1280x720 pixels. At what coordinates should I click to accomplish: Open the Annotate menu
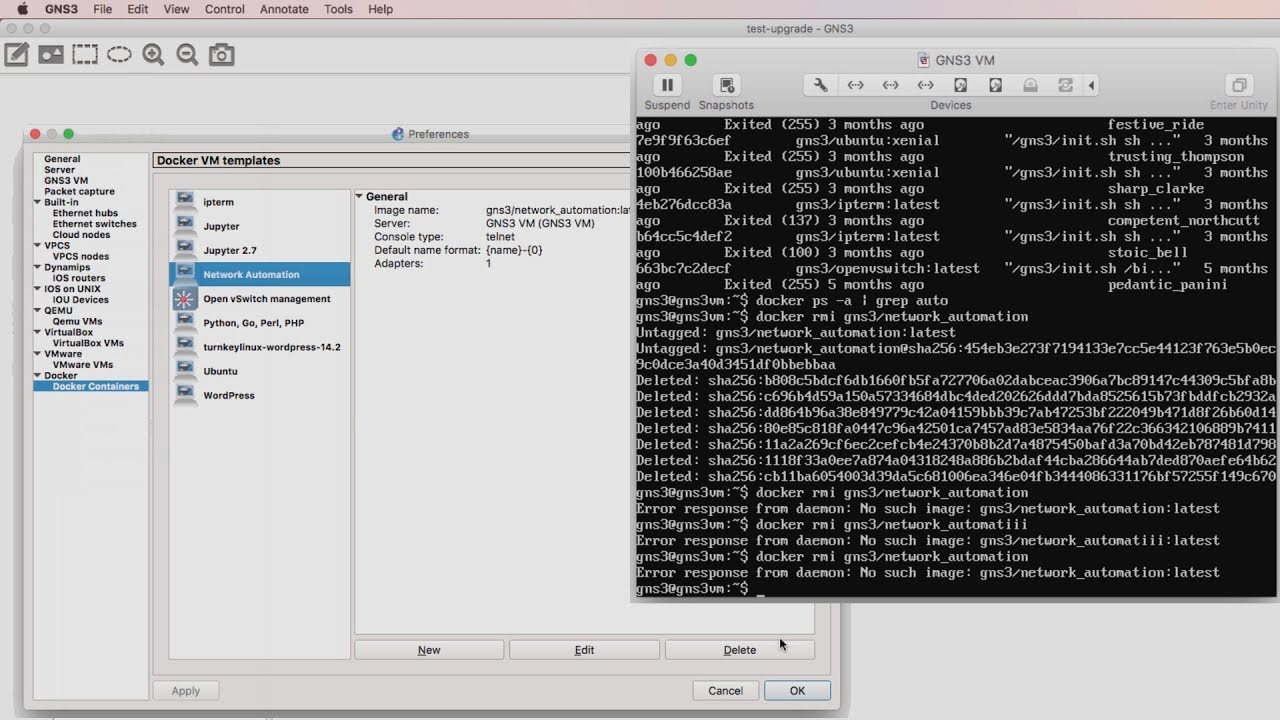(x=284, y=9)
